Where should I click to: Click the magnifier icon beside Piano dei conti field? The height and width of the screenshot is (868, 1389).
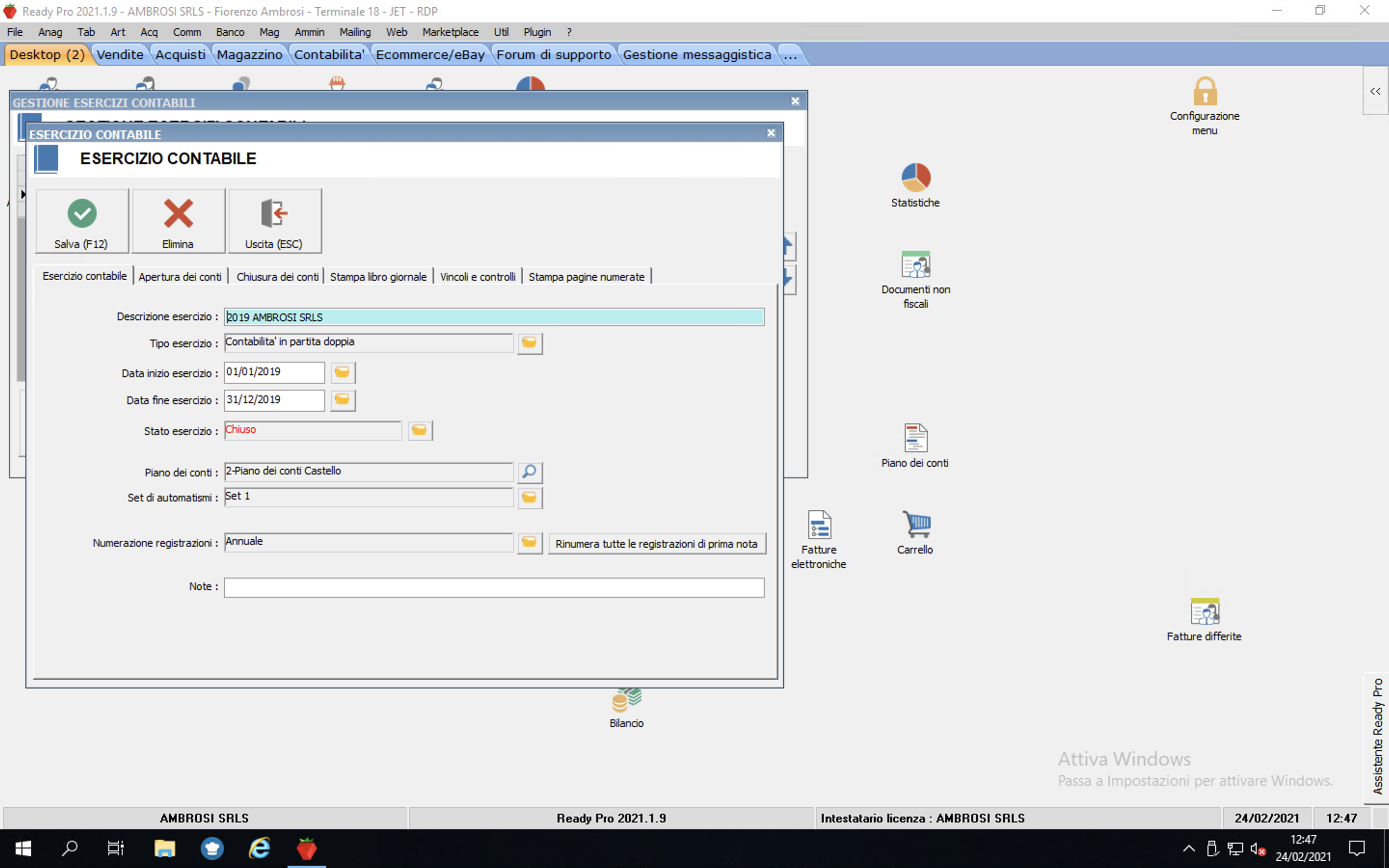pos(529,472)
